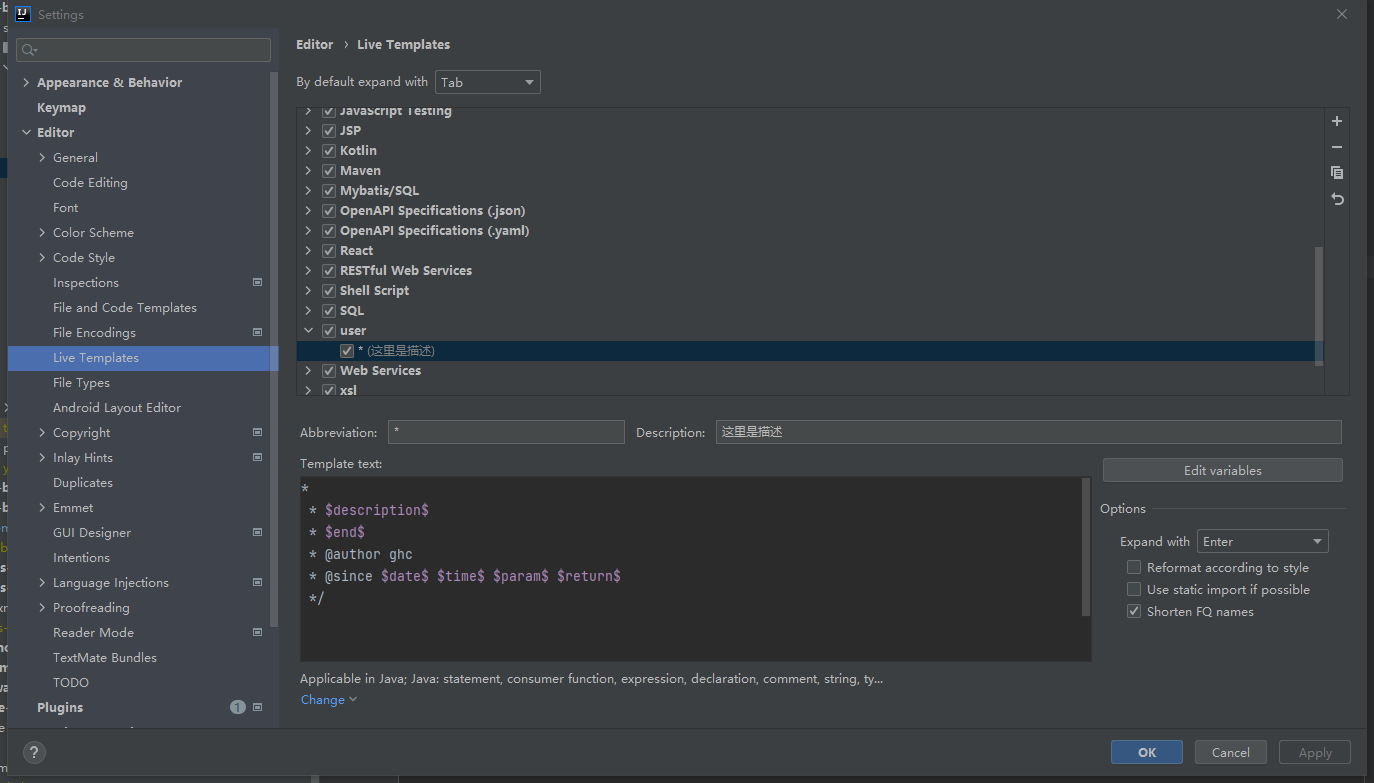This screenshot has height=783, width=1374.
Task: Click the Change applicable contexts link
Action: (328, 700)
